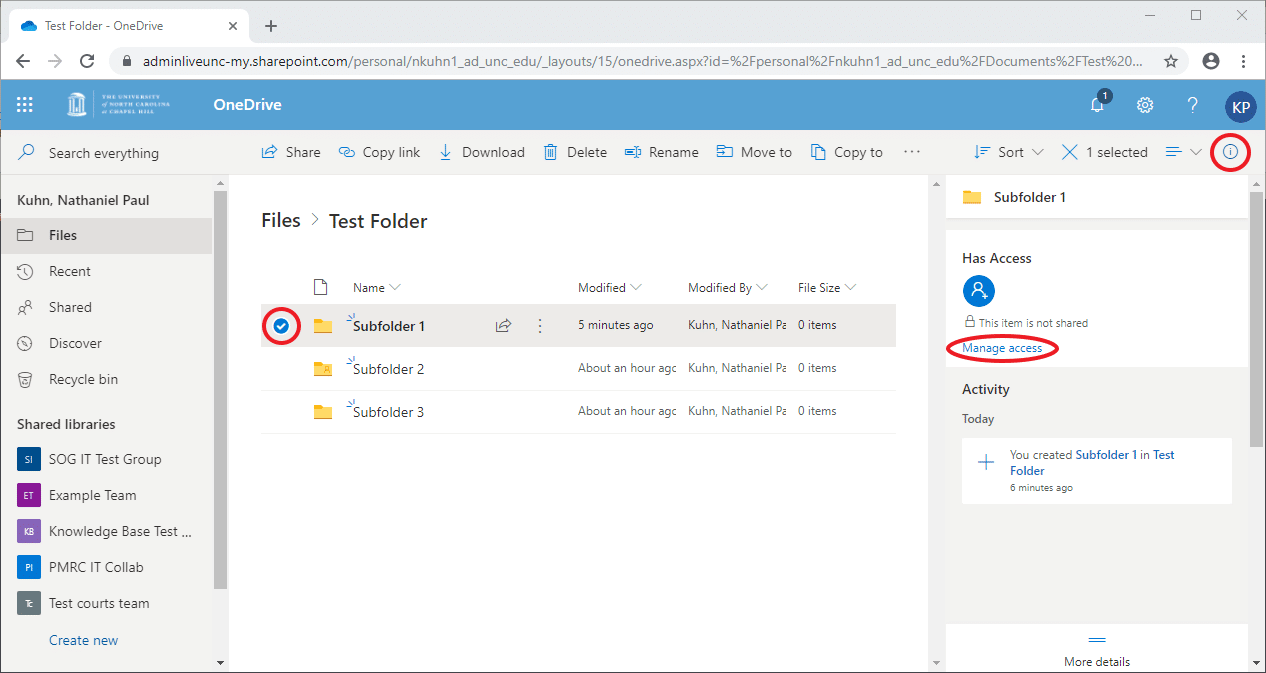This screenshot has width=1266, height=673.
Task: Click the help question mark icon
Action: click(1192, 105)
